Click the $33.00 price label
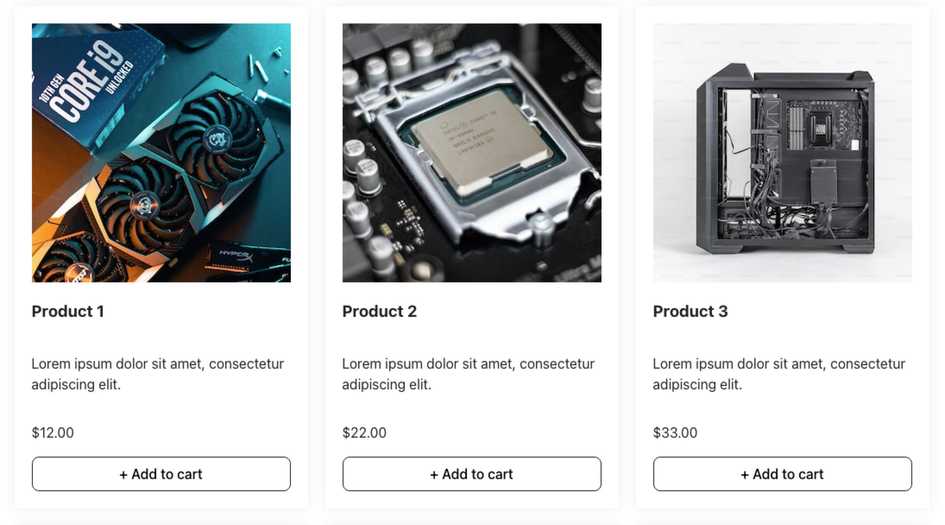The height and width of the screenshot is (525, 945). [675, 433]
